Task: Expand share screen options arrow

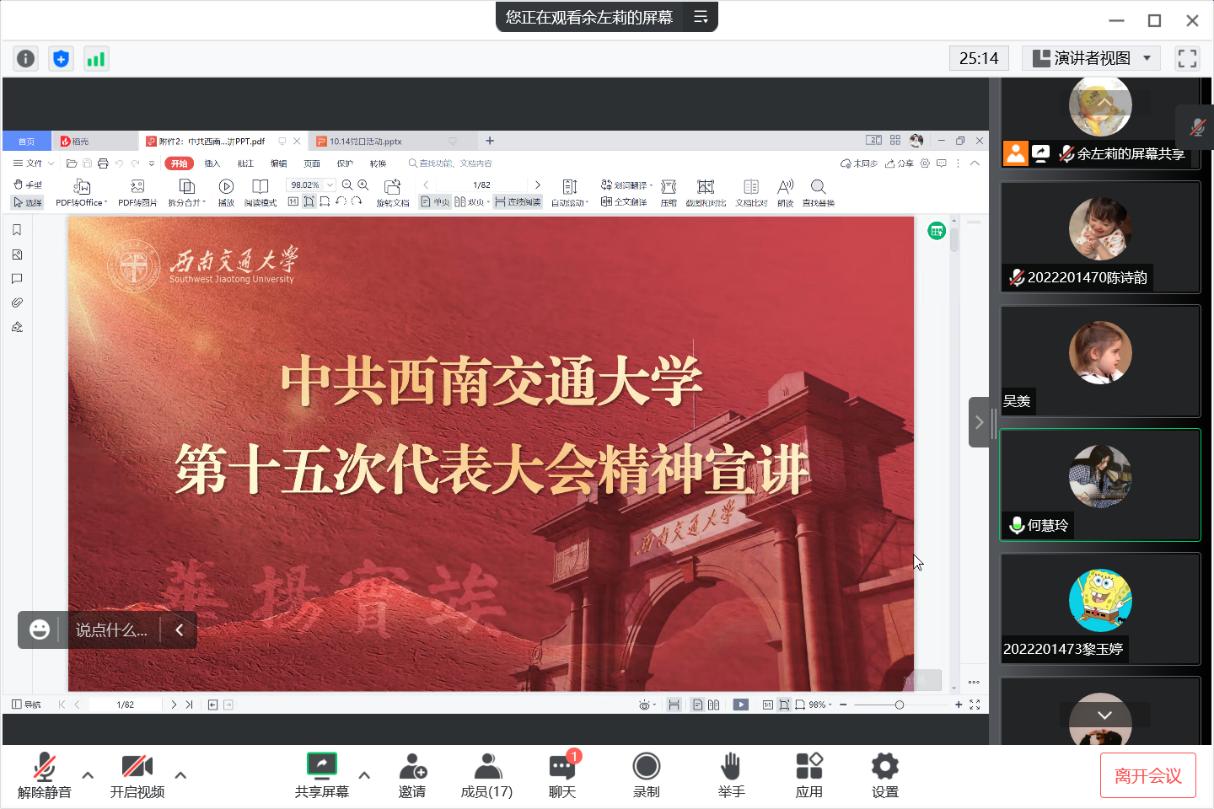Action: [364, 775]
